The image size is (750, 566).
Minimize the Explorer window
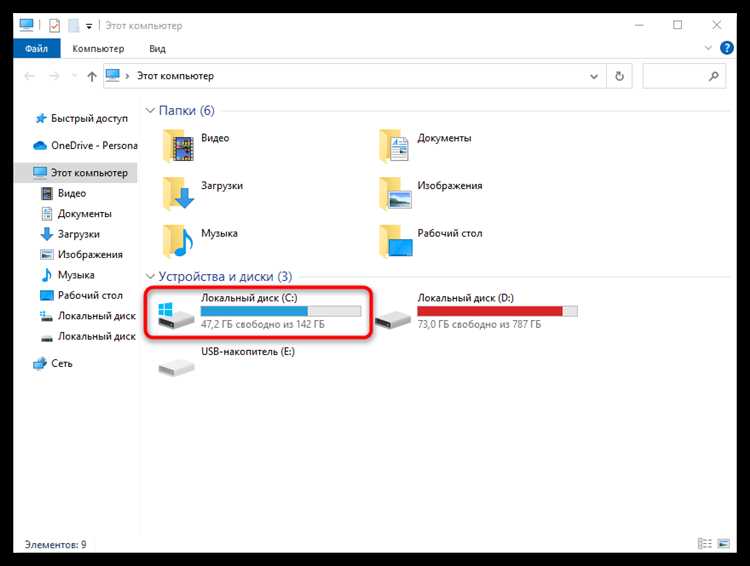640,25
